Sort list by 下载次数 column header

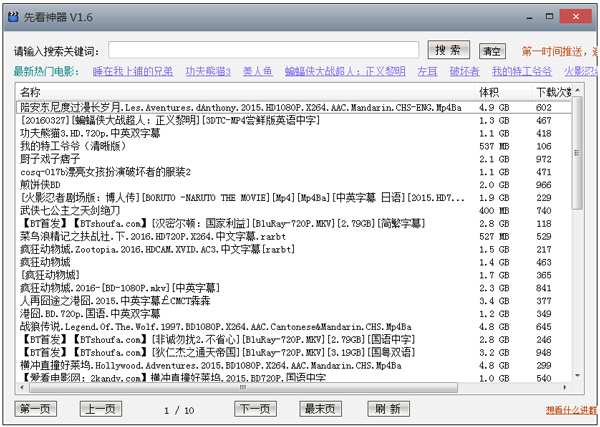click(551, 92)
